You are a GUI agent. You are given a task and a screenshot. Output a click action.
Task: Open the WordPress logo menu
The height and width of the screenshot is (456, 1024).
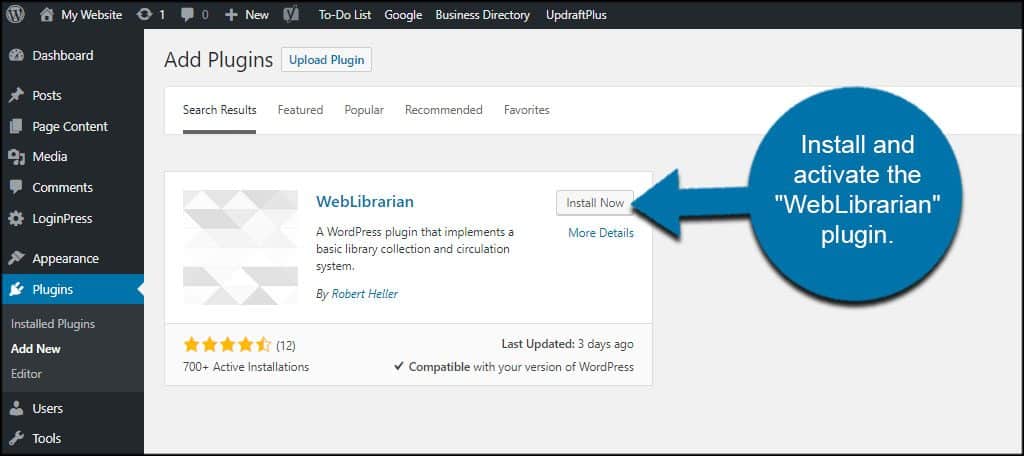point(15,14)
